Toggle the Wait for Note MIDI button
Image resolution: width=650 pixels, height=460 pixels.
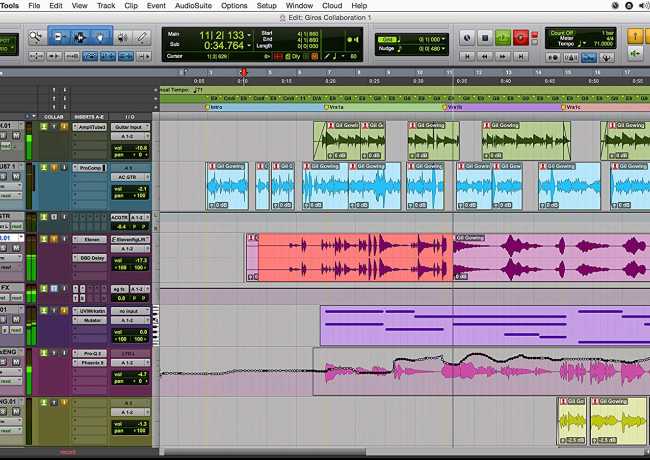click(x=553, y=58)
